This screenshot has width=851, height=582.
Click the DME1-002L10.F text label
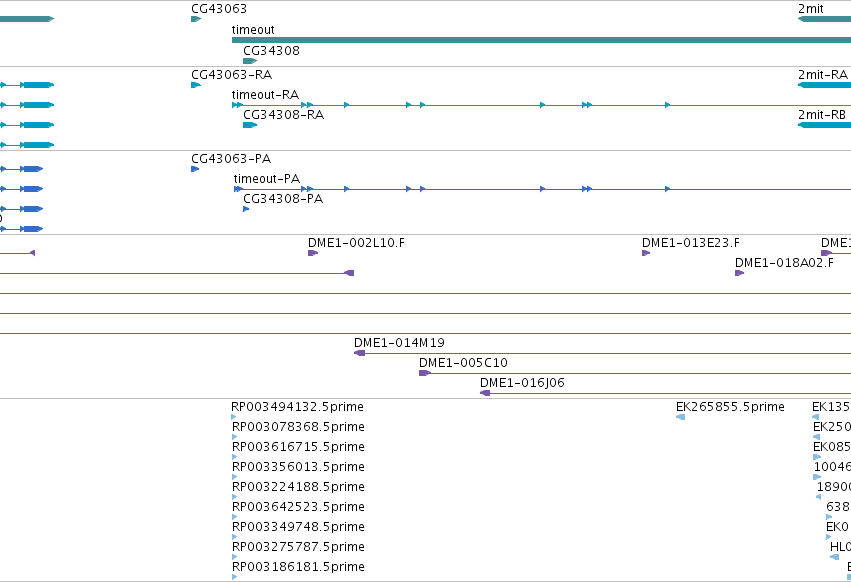[x=356, y=243]
